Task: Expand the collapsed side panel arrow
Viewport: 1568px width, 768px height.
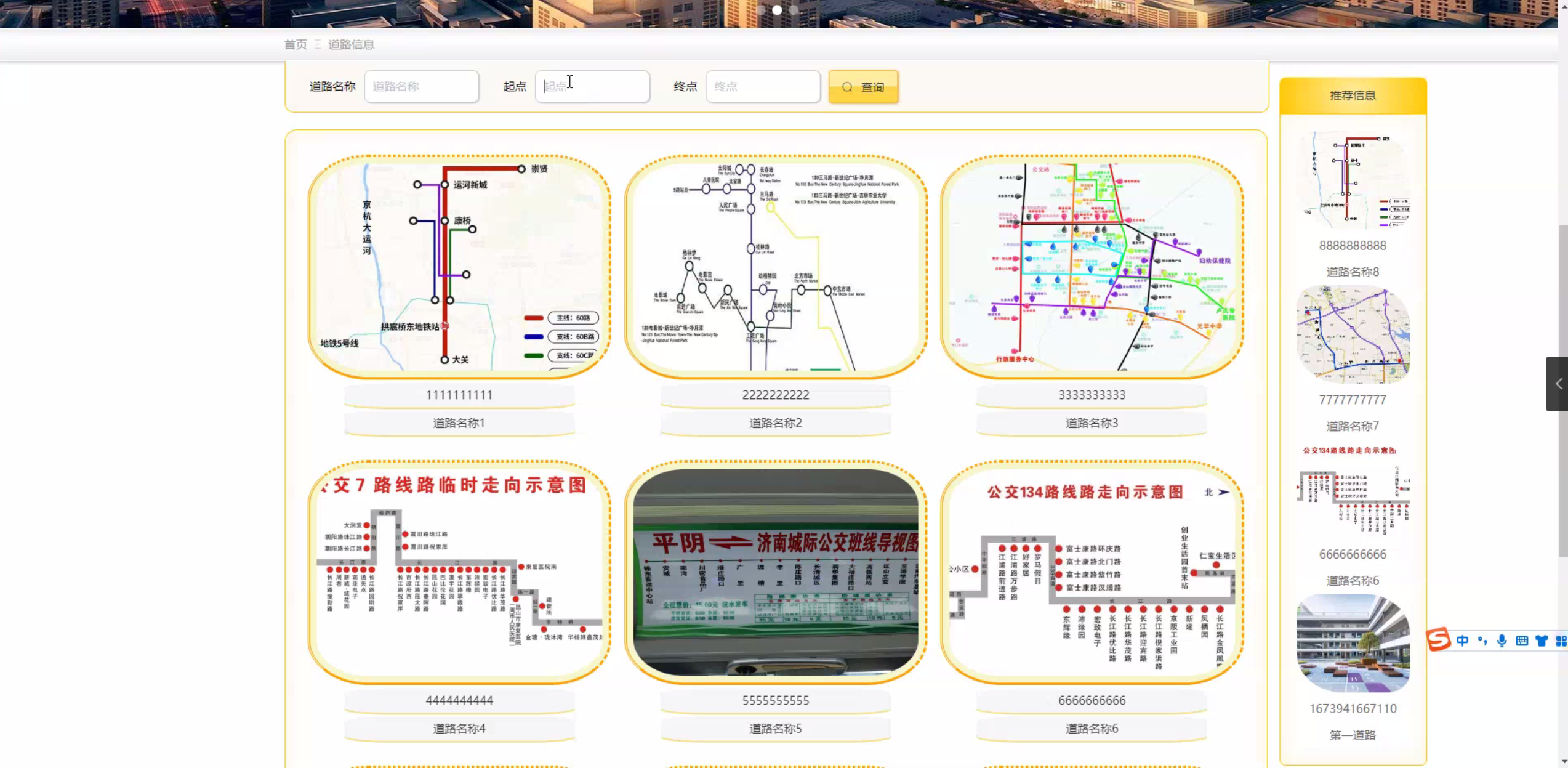Action: tap(1558, 384)
